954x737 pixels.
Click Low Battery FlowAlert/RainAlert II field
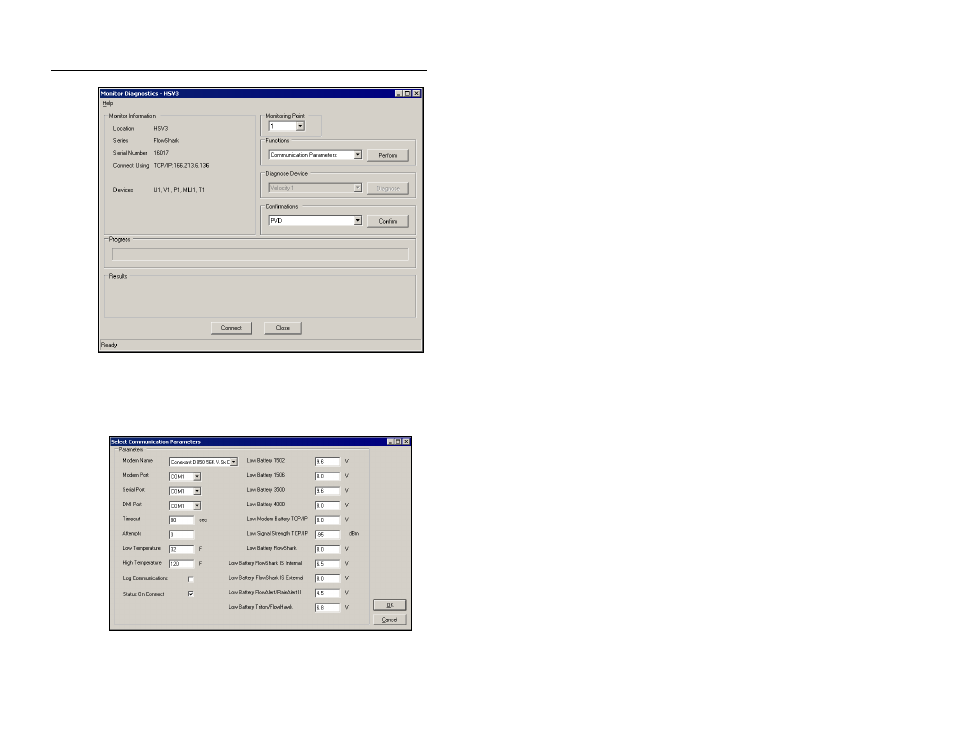pyautogui.click(x=327, y=593)
